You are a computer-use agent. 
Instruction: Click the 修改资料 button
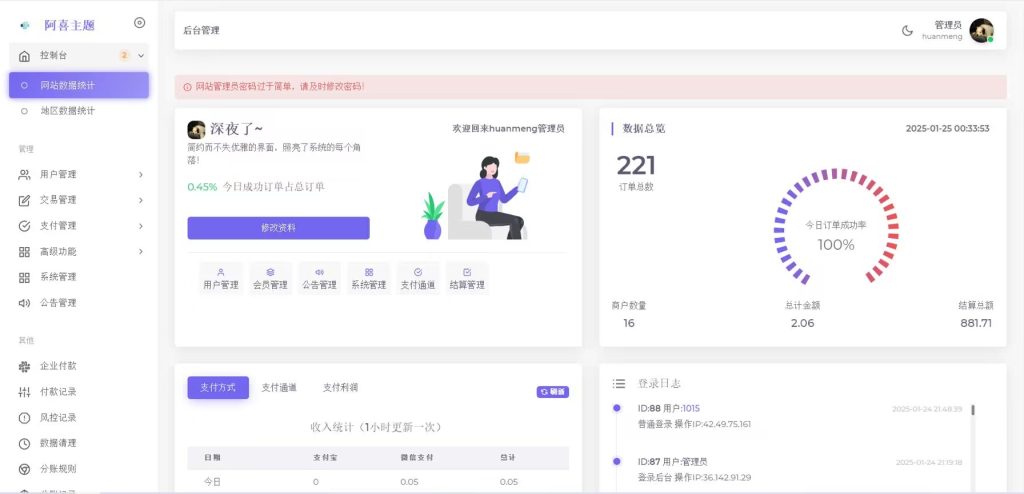(x=278, y=228)
